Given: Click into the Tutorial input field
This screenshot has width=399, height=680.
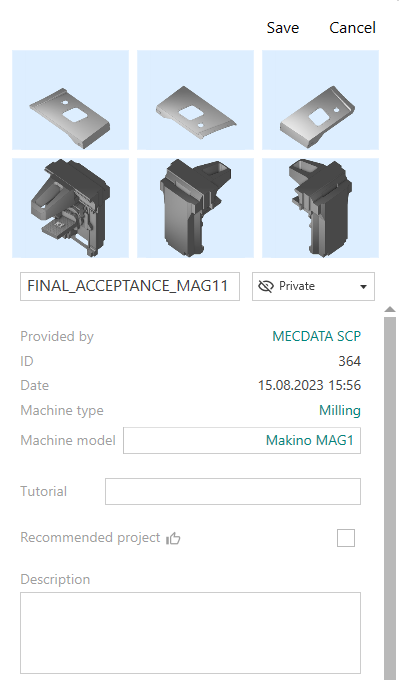Looking at the screenshot, I should (232, 491).
